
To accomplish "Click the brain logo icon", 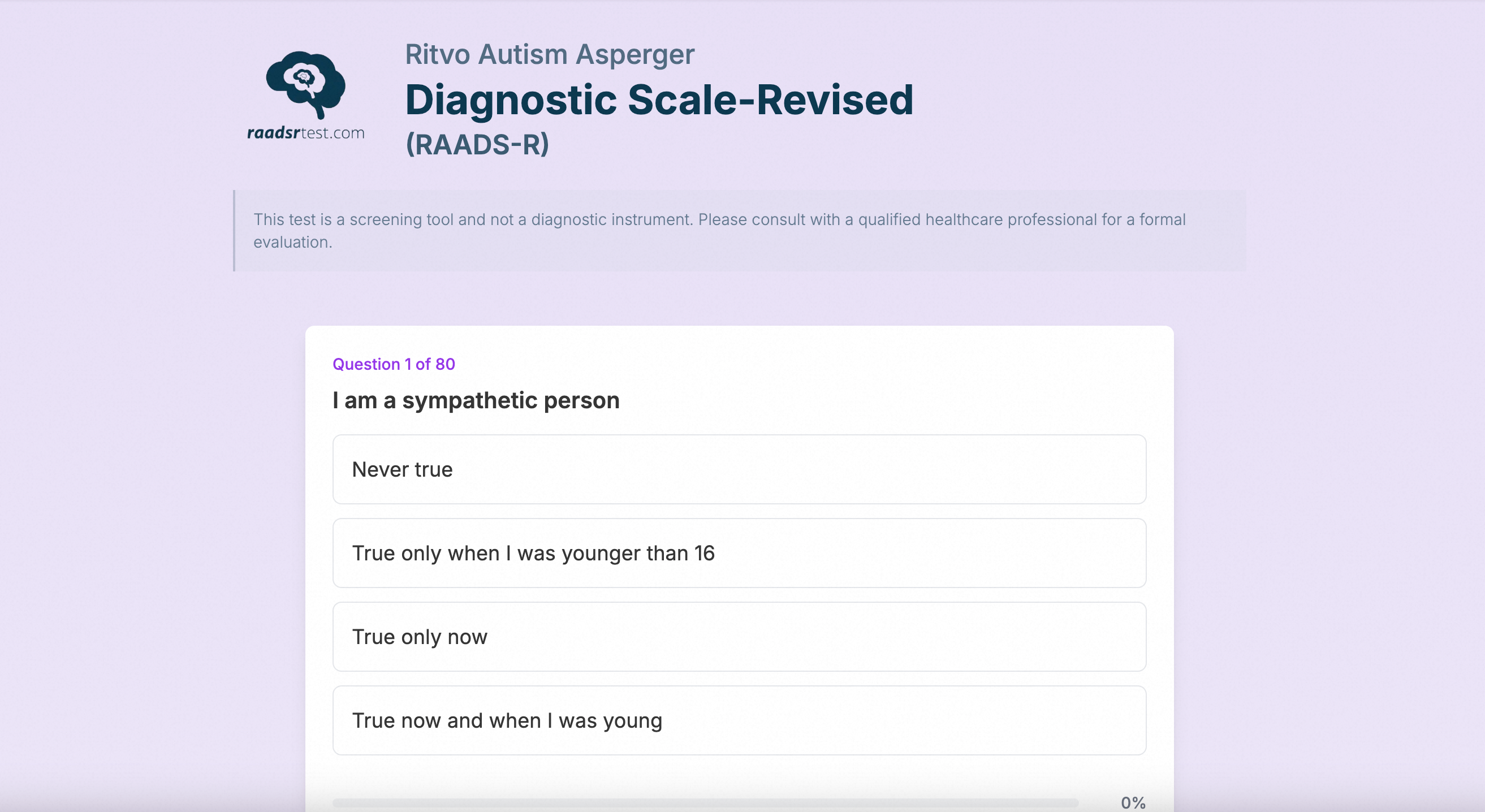I will click(305, 85).
